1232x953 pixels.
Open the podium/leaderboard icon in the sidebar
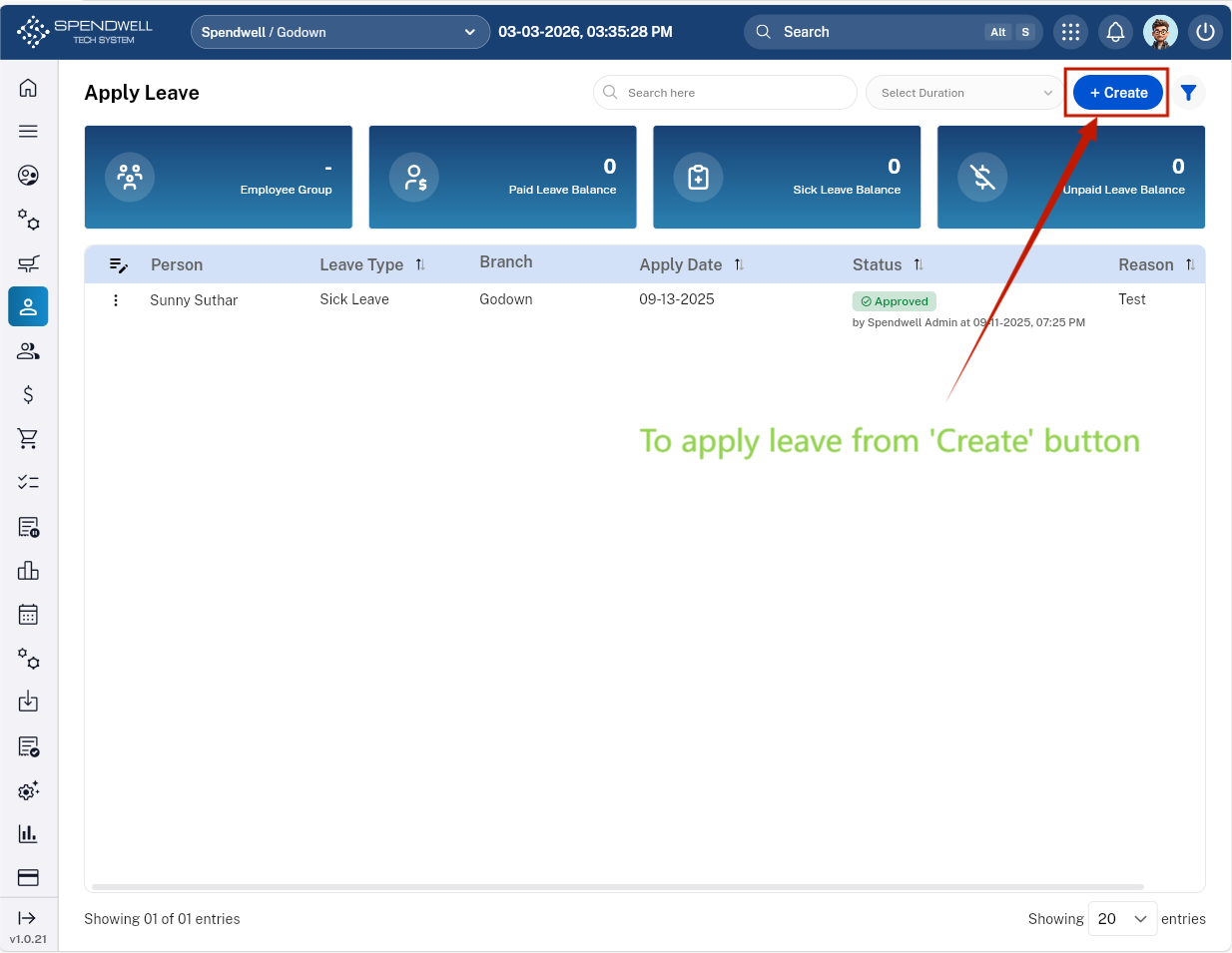tap(28, 571)
